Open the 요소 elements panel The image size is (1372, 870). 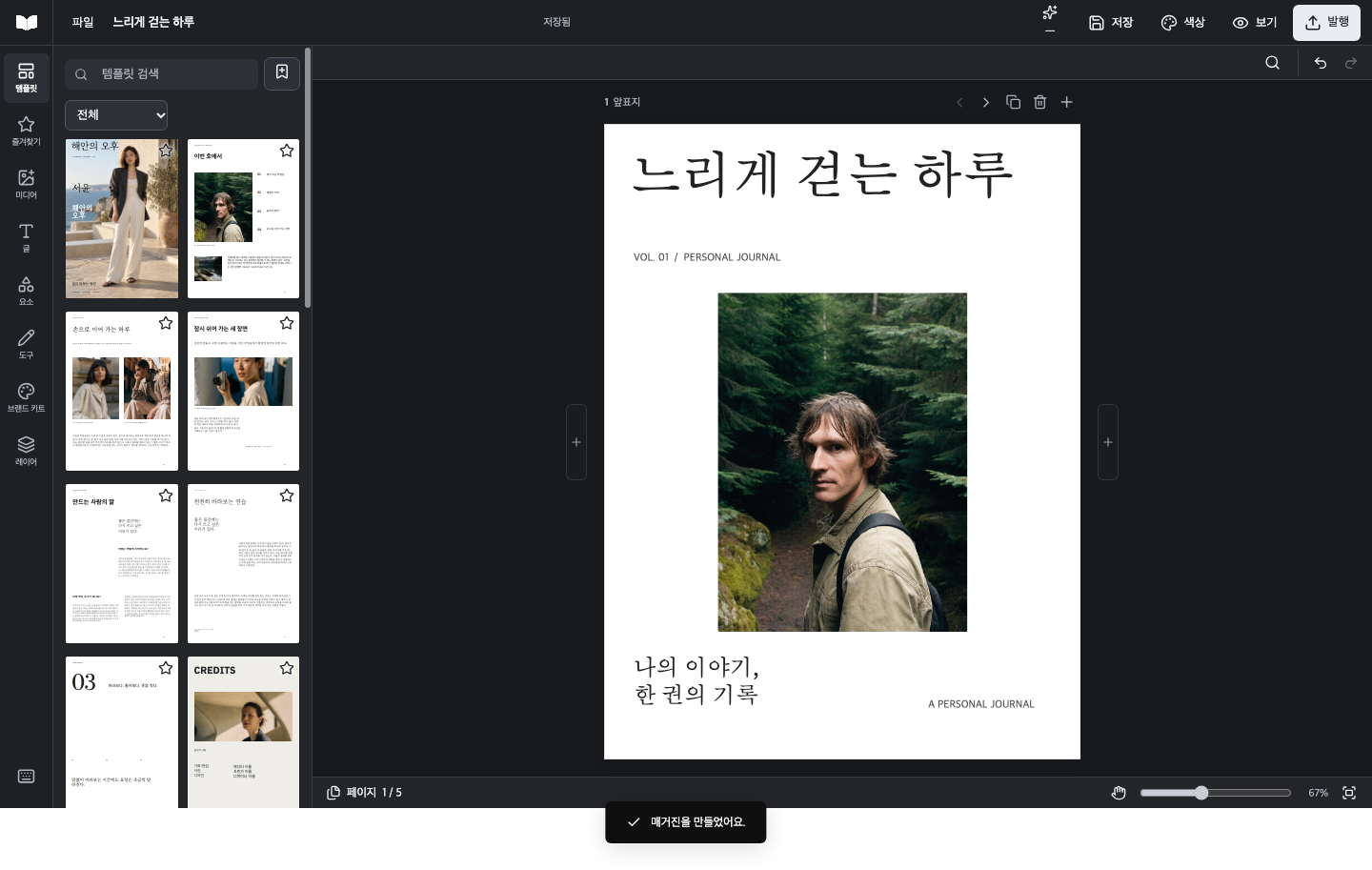[x=27, y=292]
